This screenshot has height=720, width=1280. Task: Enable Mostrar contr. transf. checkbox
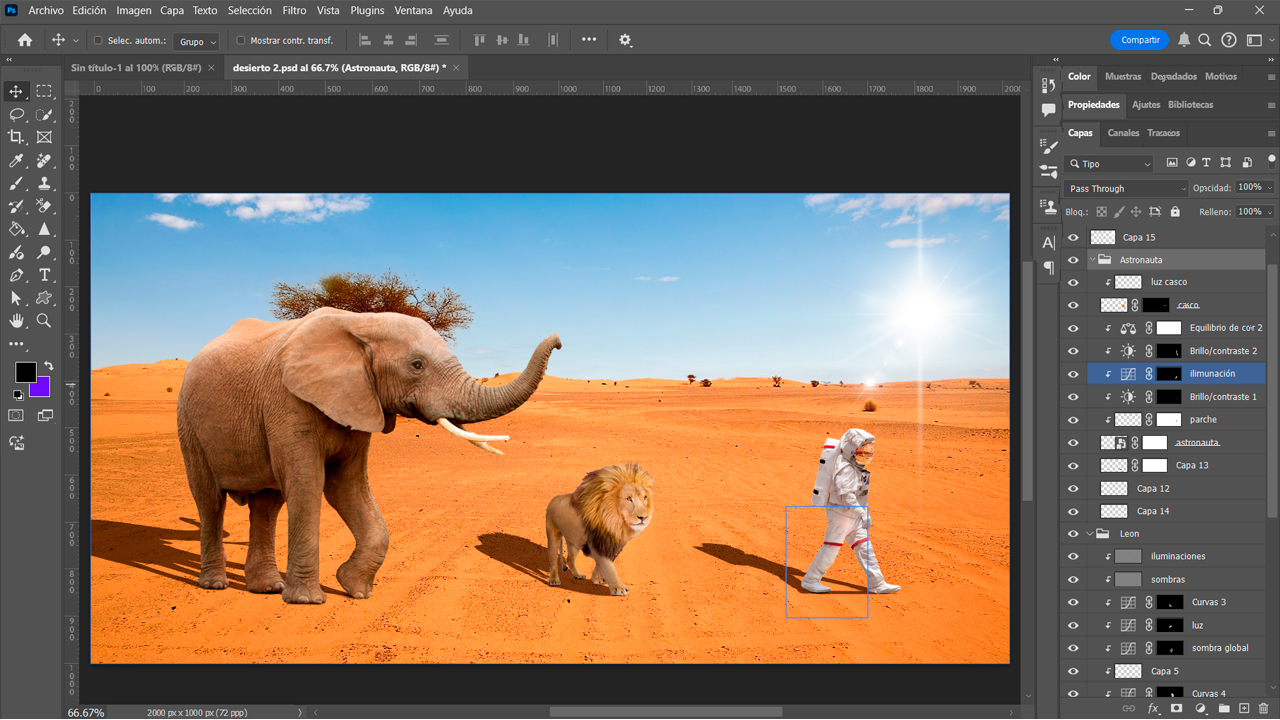240,41
